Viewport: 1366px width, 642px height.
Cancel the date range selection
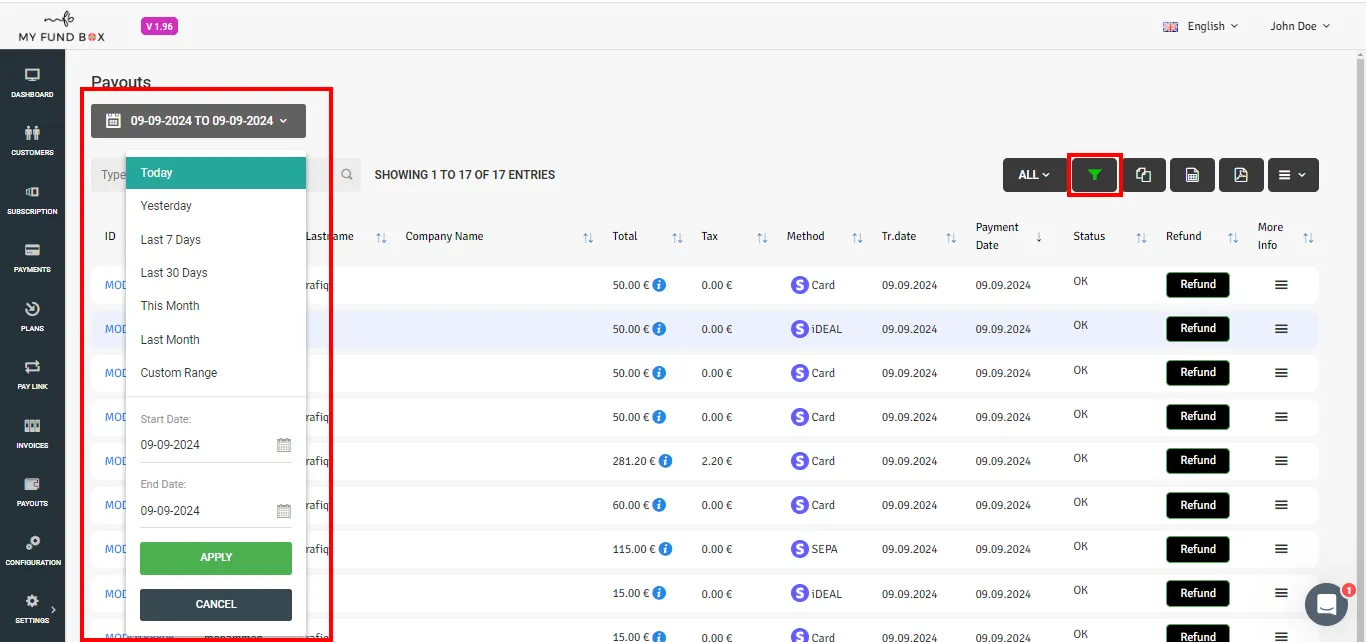(216, 605)
